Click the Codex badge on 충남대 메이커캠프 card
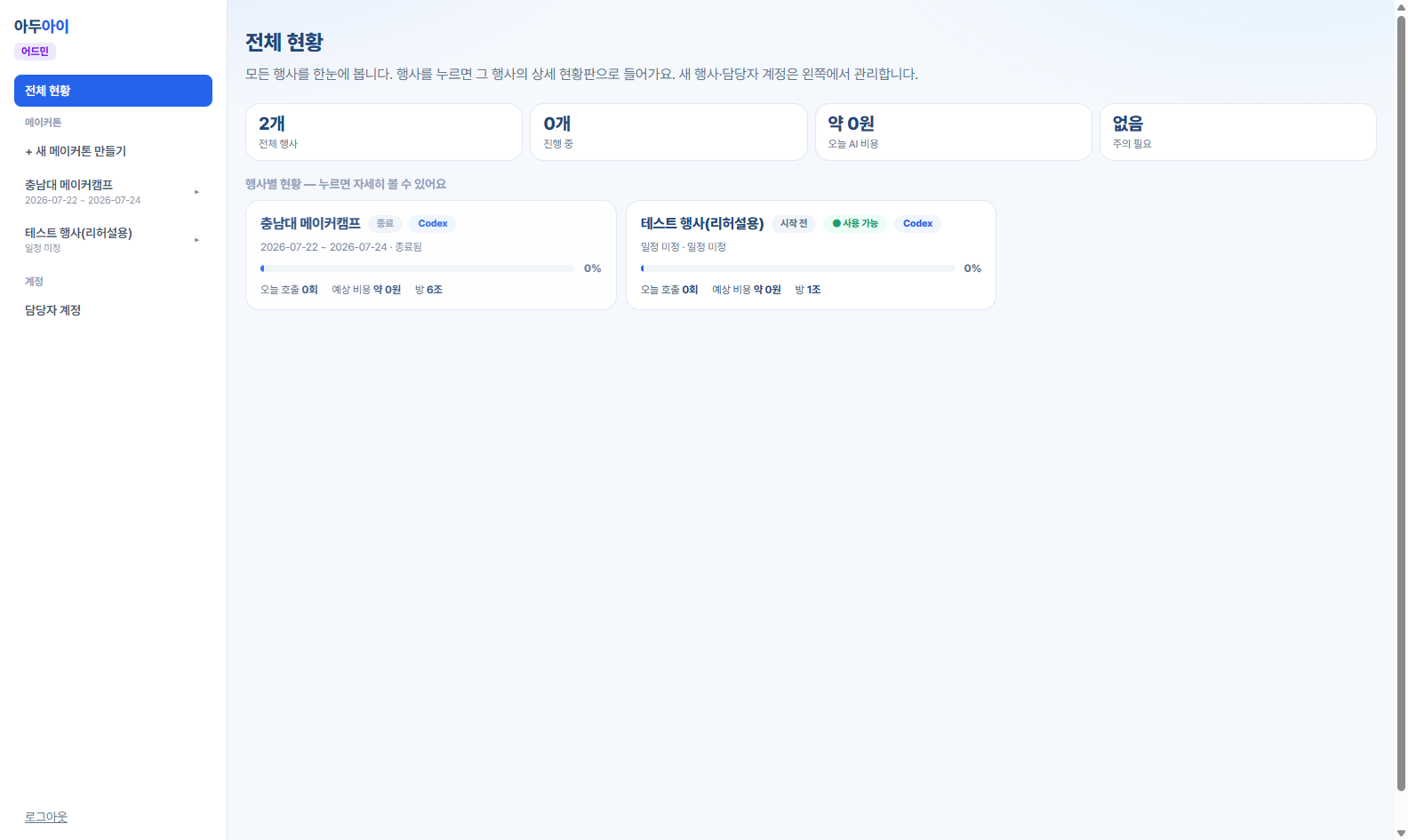 point(433,223)
